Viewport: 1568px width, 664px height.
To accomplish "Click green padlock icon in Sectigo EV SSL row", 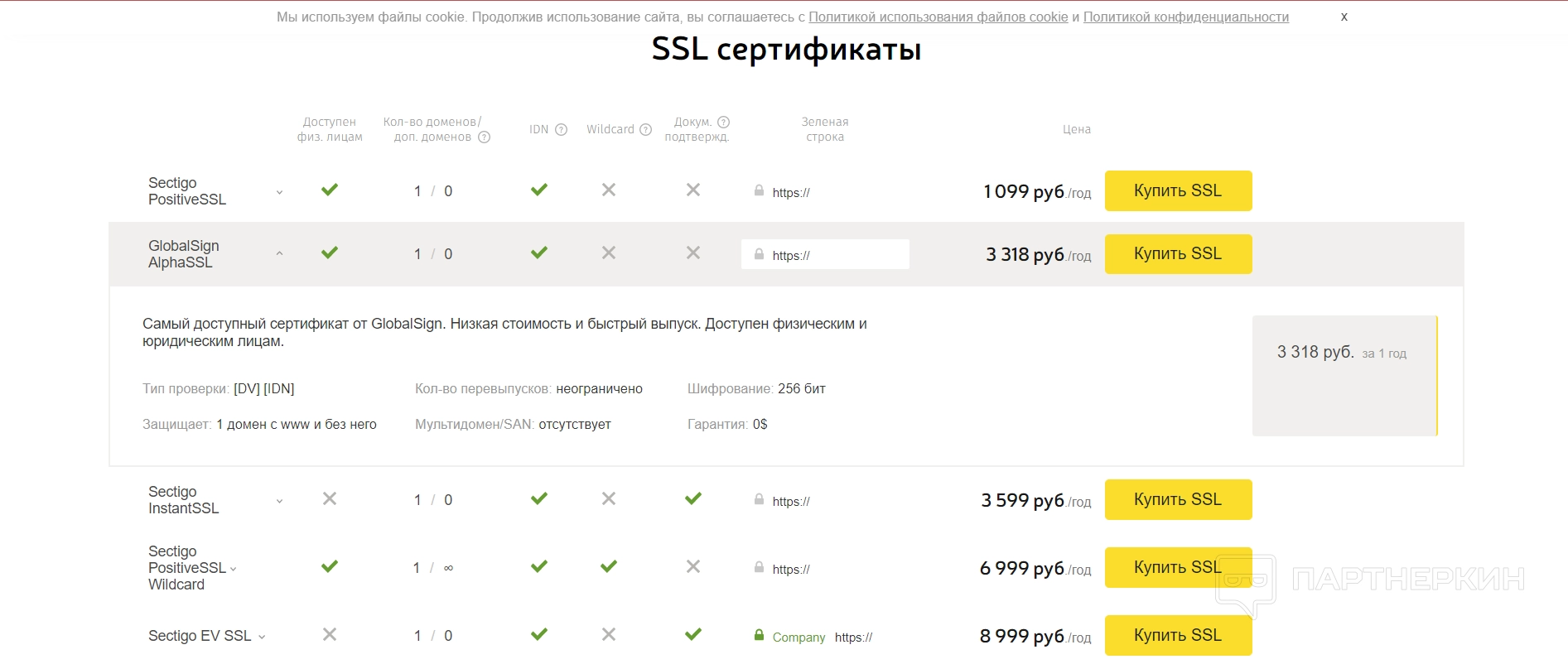I will [x=759, y=635].
